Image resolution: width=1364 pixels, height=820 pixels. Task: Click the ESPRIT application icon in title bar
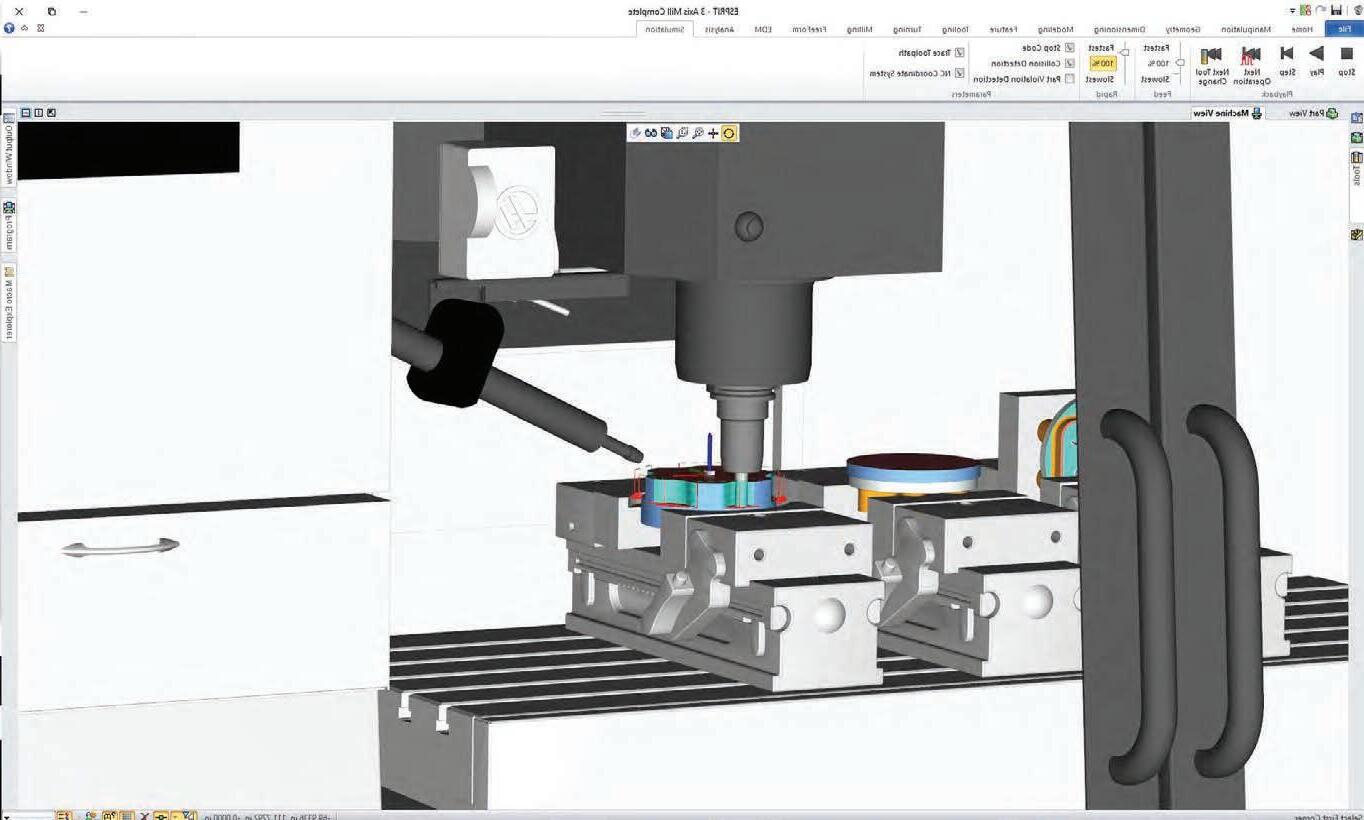pyautogui.click(x=1358, y=10)
